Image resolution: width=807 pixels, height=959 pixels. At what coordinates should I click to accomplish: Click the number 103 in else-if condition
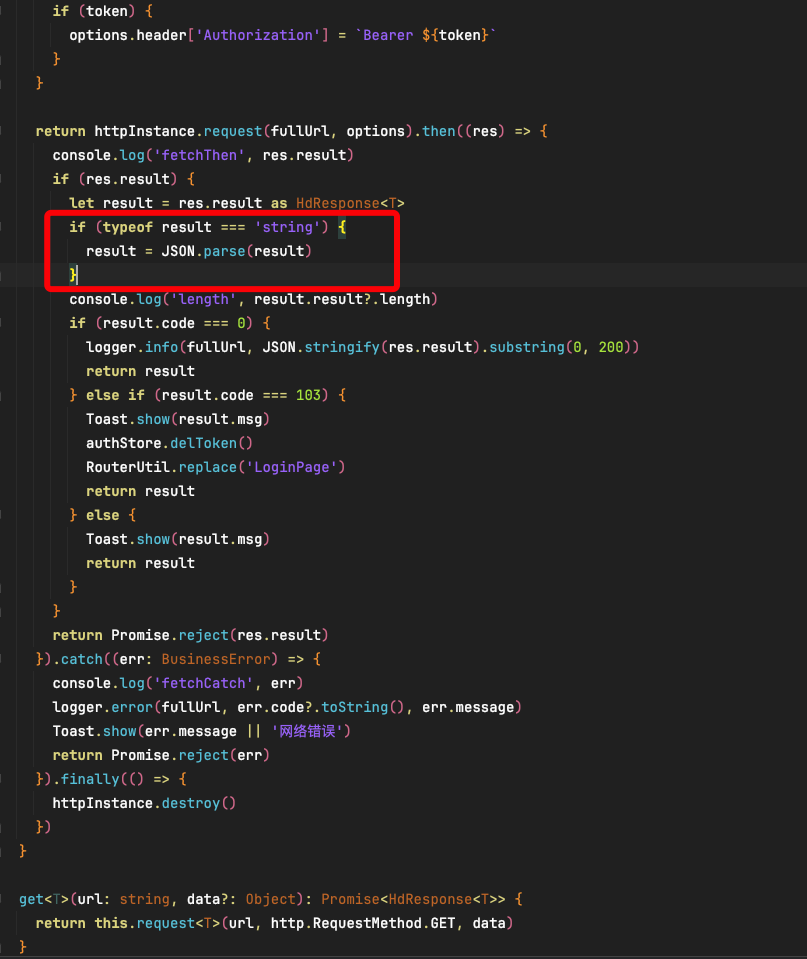[308, 395]
